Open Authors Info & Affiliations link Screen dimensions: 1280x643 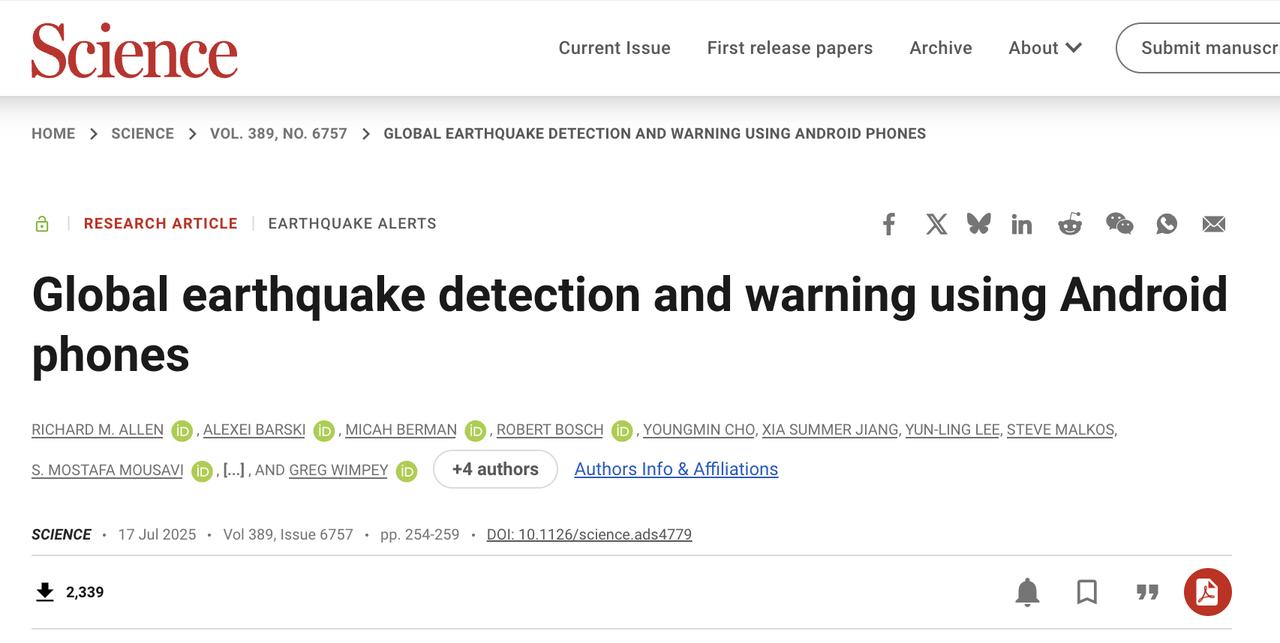(x=676, y=469)
